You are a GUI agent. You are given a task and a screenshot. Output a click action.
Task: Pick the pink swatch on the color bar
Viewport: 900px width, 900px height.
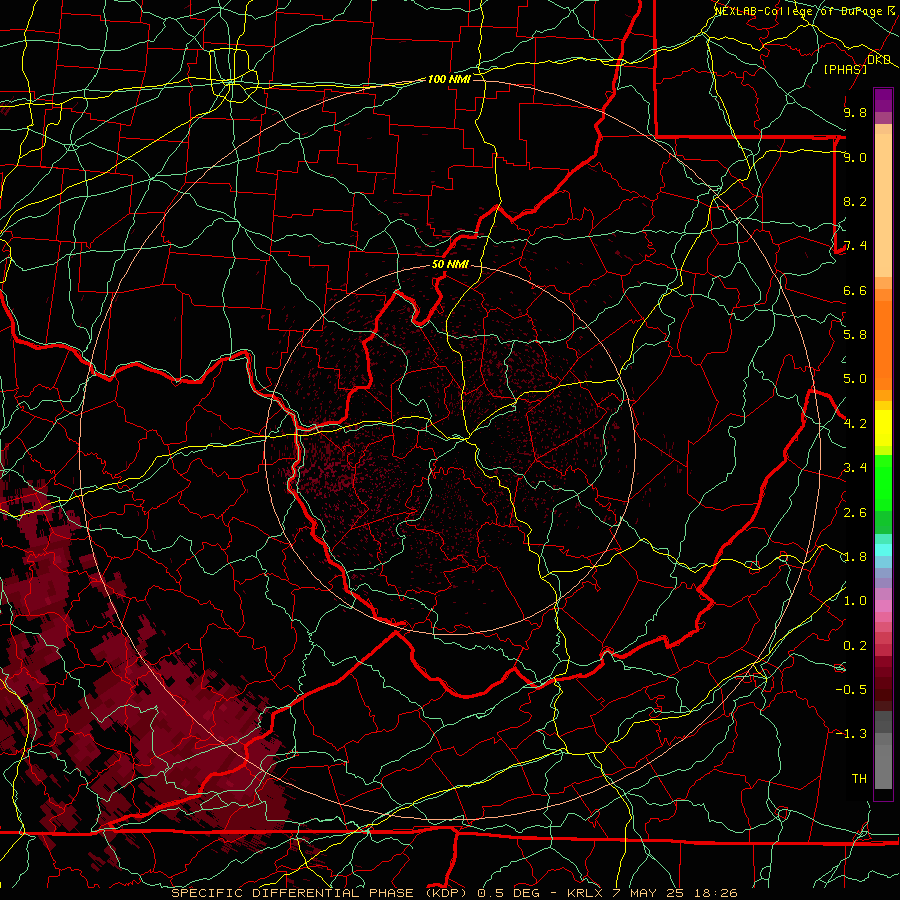(x=883, y=606)
